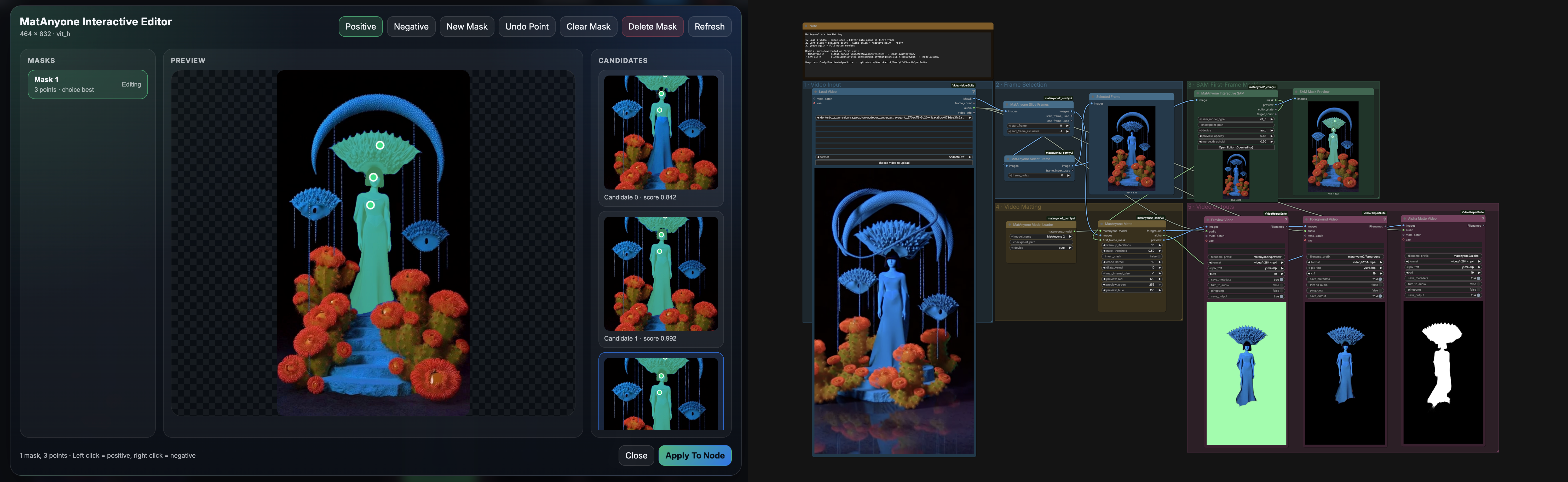Click increment arrow of start_frame field

tap(1067, 125)
